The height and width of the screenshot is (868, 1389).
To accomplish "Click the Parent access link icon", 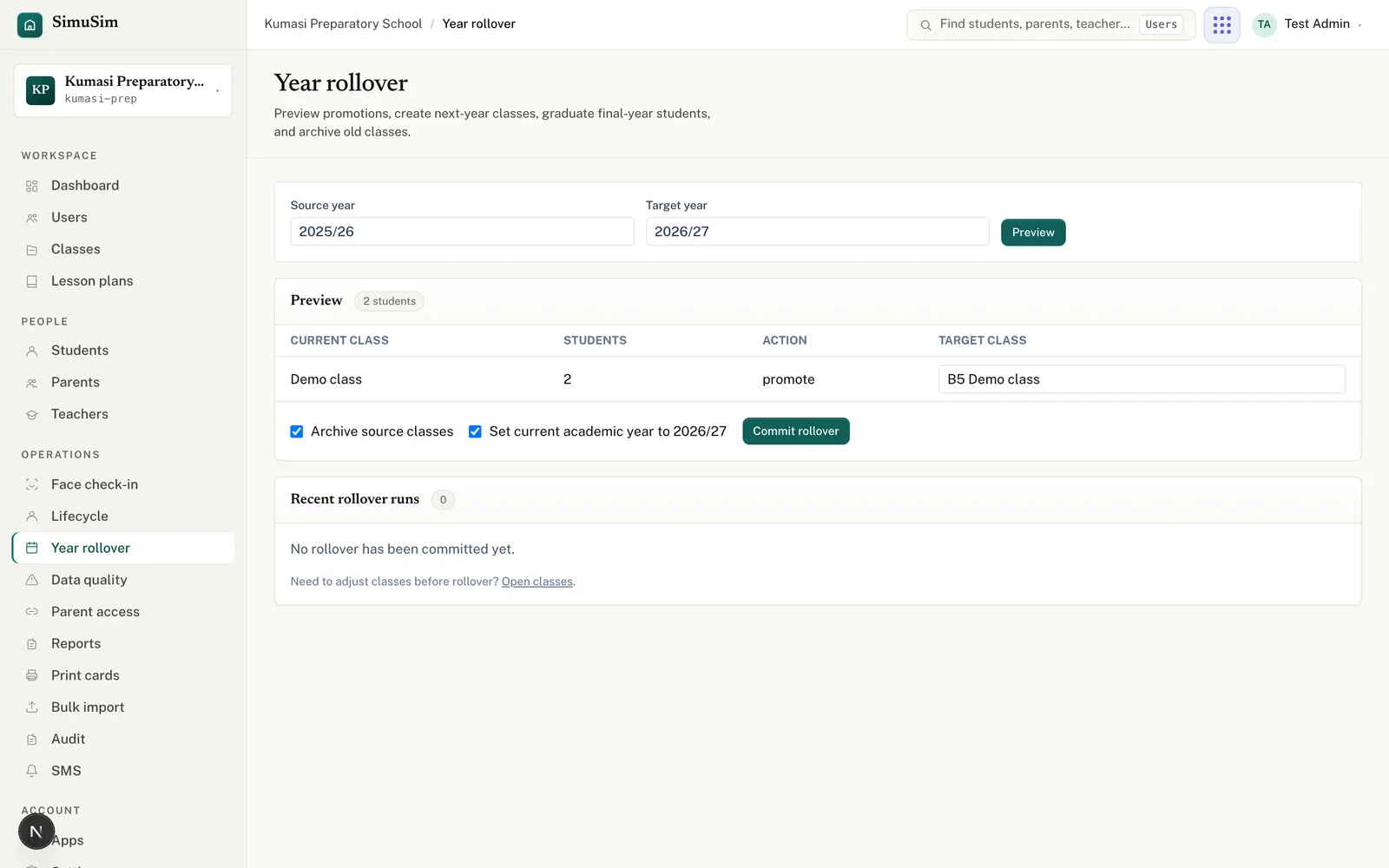I will [x=32, y=612].
